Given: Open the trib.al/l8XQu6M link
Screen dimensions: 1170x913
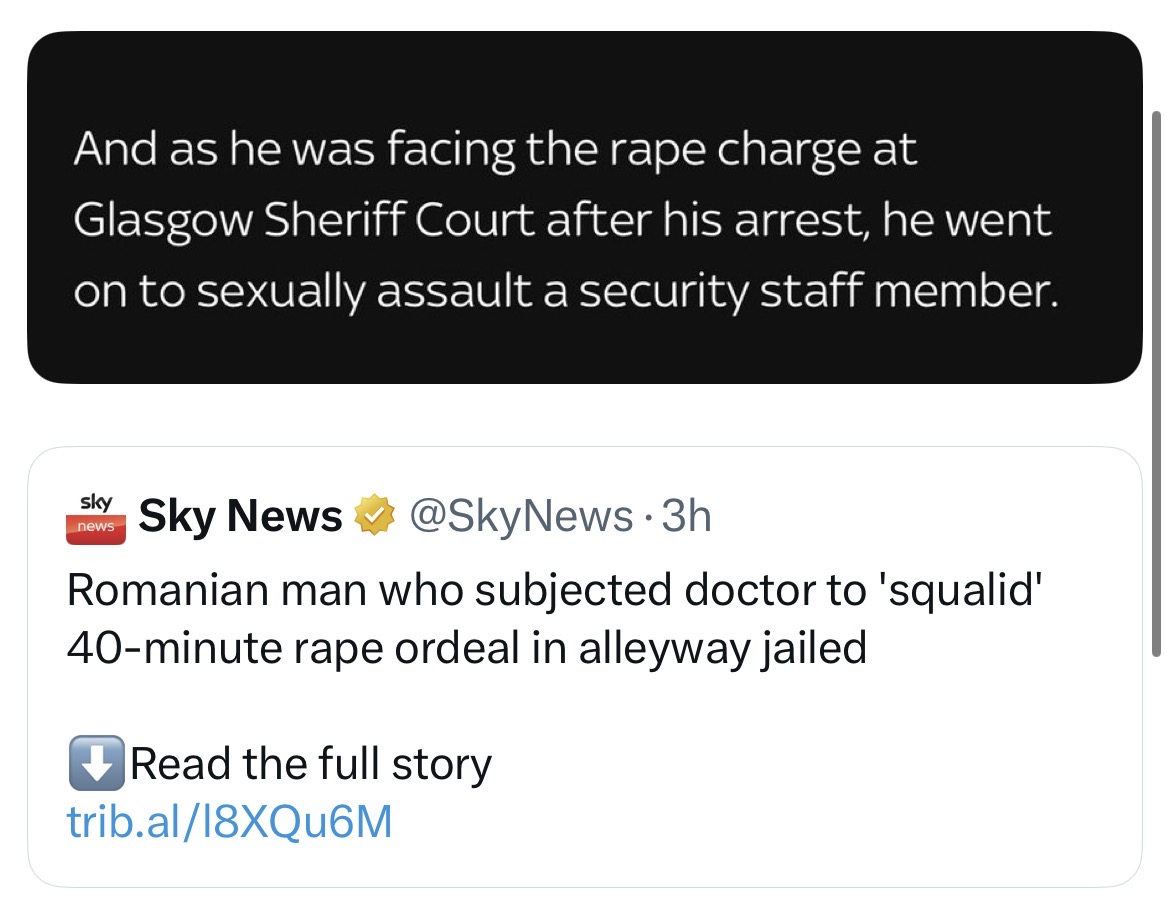Looking at the screenshot, I should pos(229,822).
